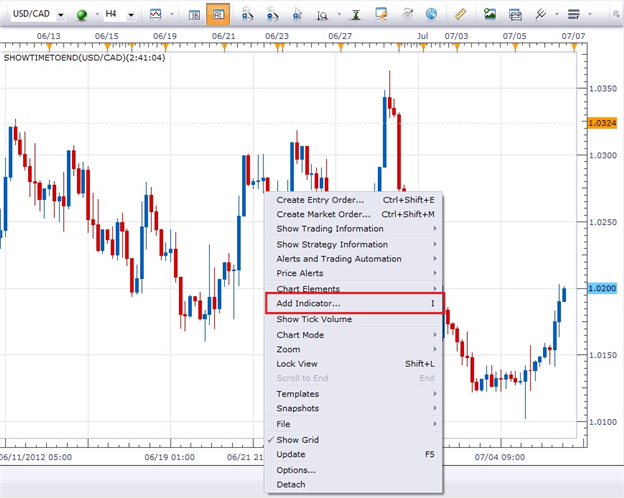Click the 1.0350 price axis value
The height and width of the screenshot is (498, 624).
pos(603,88)
